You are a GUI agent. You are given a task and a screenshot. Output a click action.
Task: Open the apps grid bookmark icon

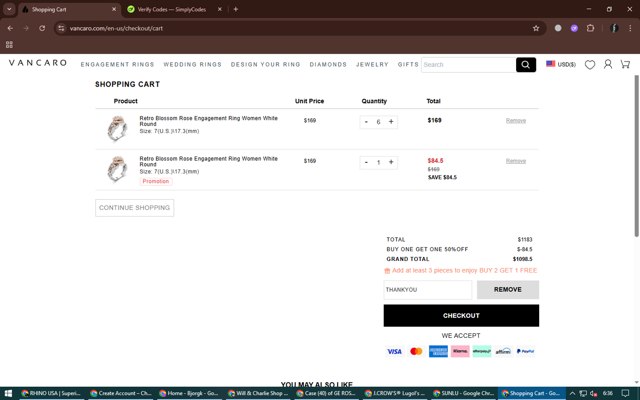(x=9, y=44)
